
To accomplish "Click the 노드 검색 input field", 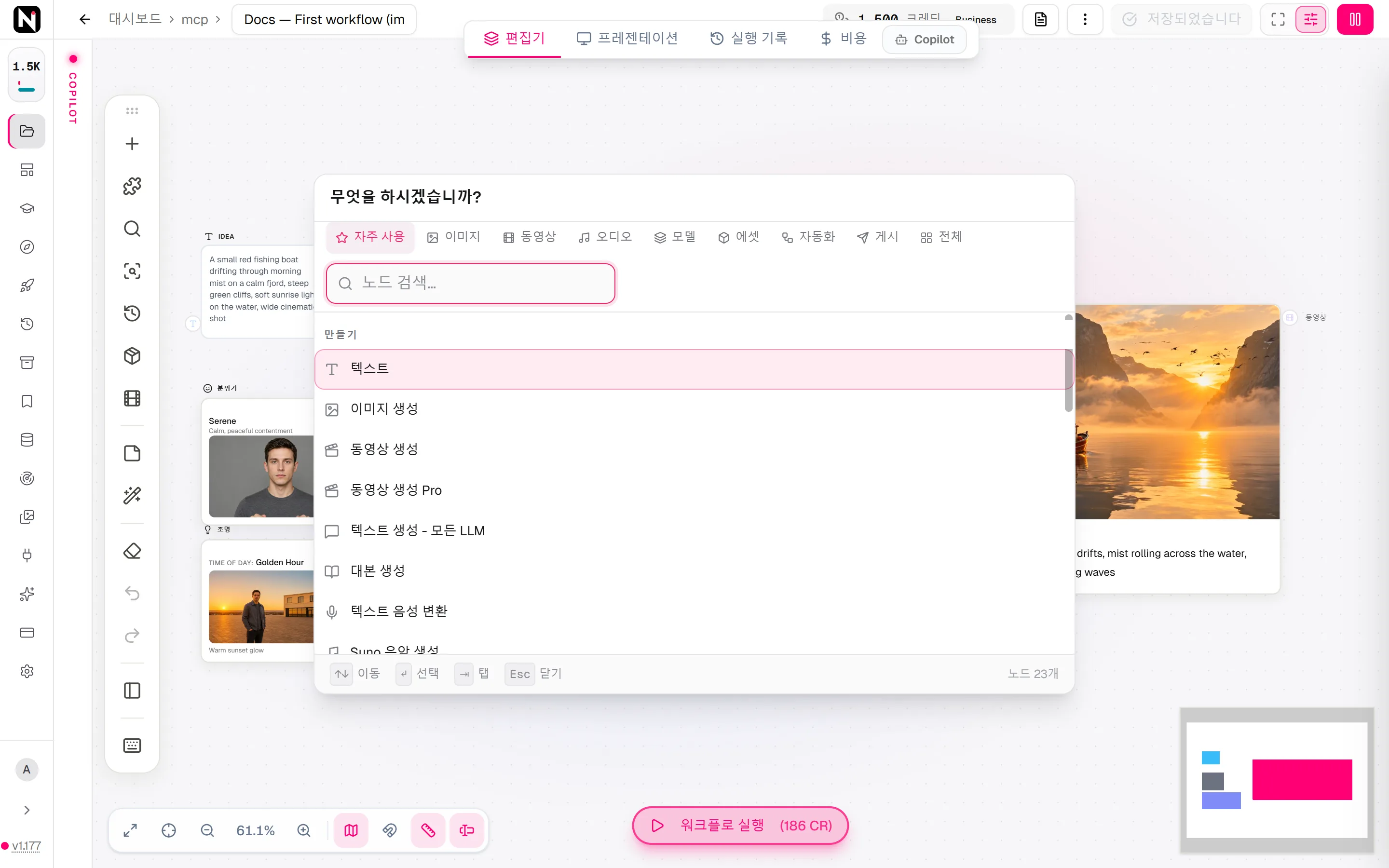I will pos(471,284).
